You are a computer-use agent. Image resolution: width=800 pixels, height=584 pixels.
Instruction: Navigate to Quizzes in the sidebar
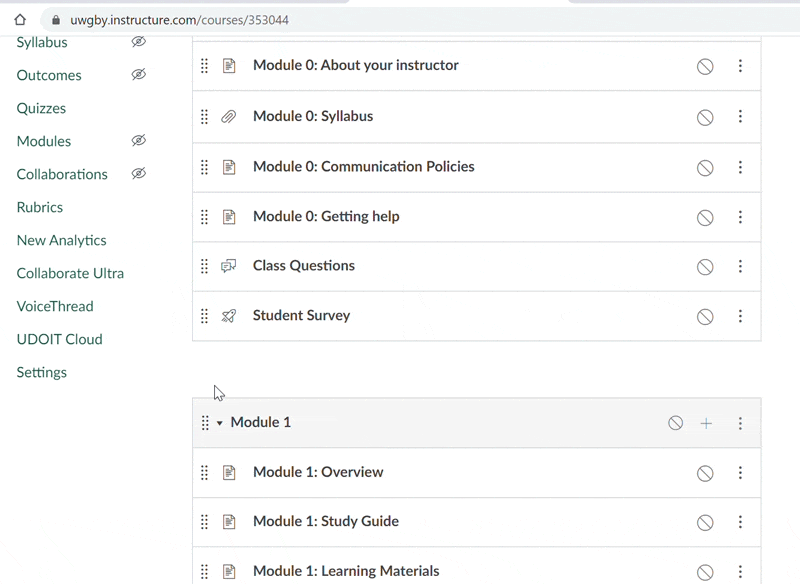41,108
